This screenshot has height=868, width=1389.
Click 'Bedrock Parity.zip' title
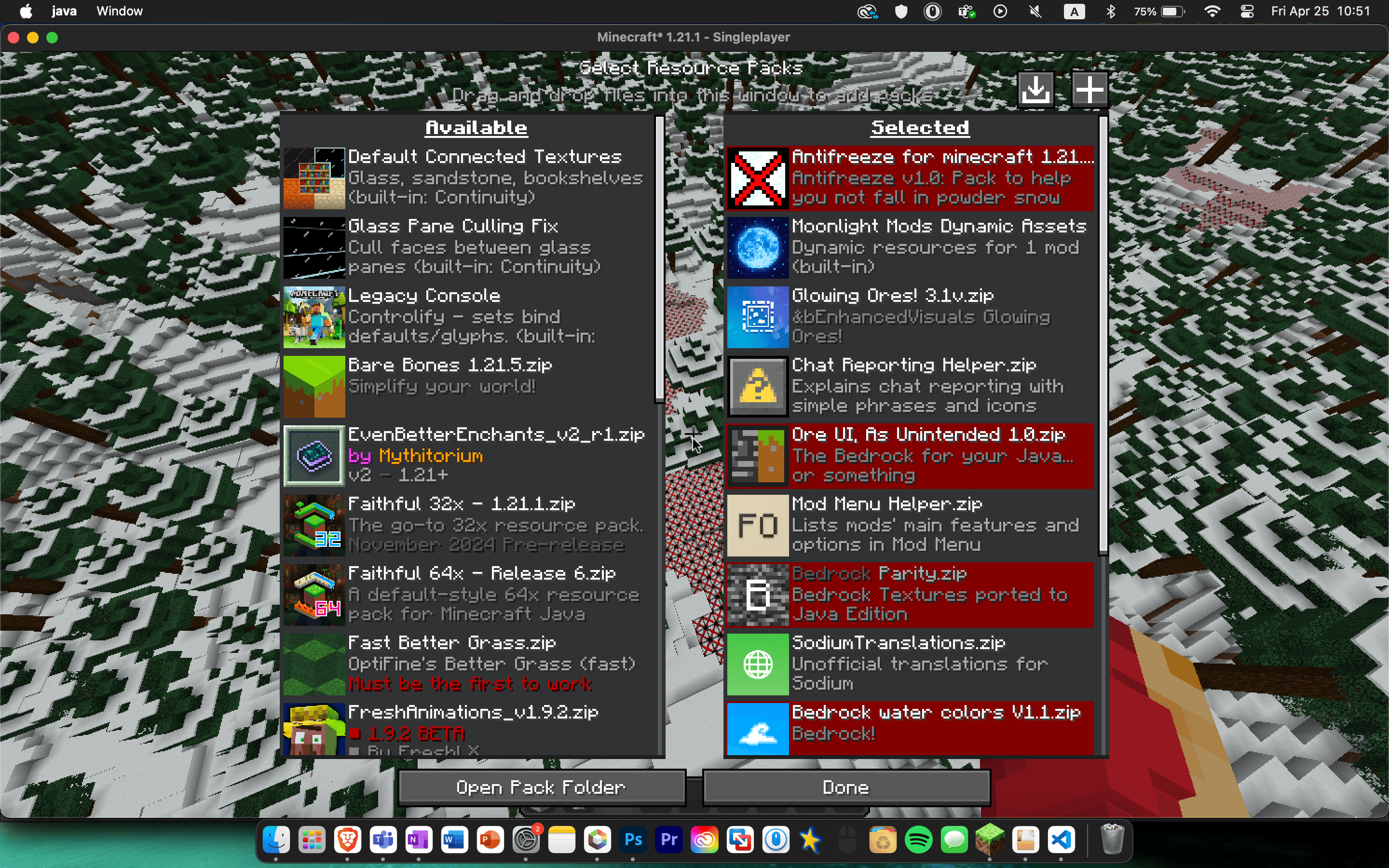pos(879,573)
